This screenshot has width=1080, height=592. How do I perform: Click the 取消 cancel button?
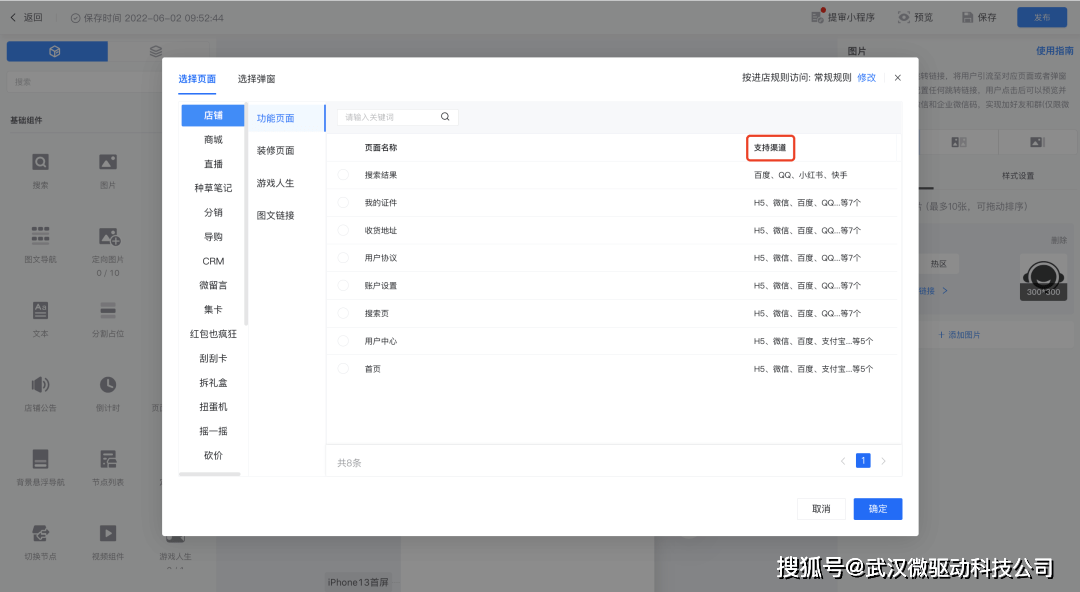click(x=821, y=509)
